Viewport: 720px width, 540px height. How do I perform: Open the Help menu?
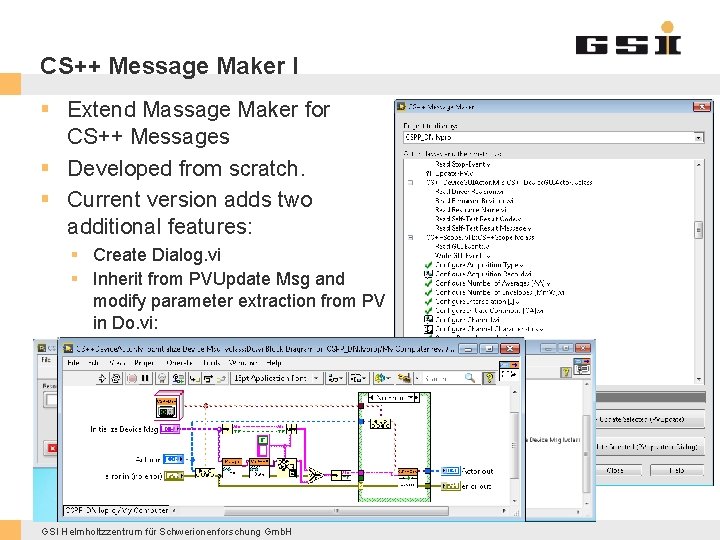click(x=274, y=363)
